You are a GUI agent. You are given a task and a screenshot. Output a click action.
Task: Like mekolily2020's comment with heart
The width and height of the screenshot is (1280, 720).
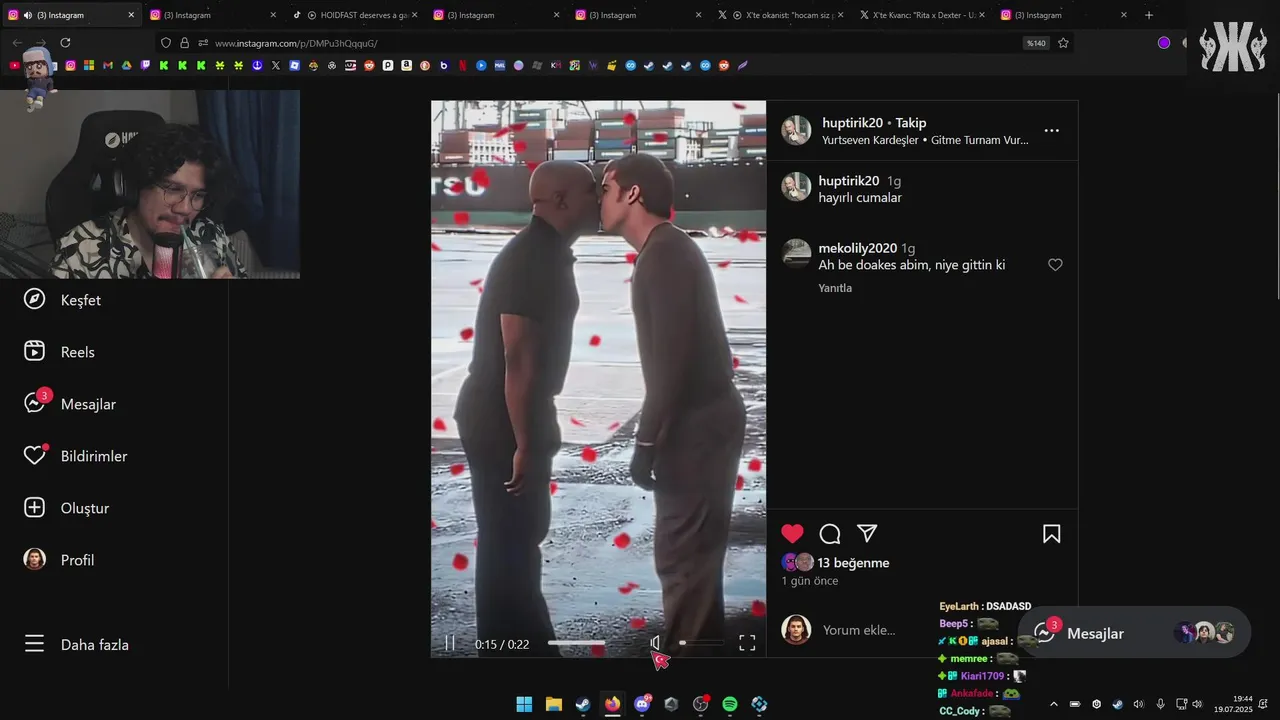(1055, 265)
